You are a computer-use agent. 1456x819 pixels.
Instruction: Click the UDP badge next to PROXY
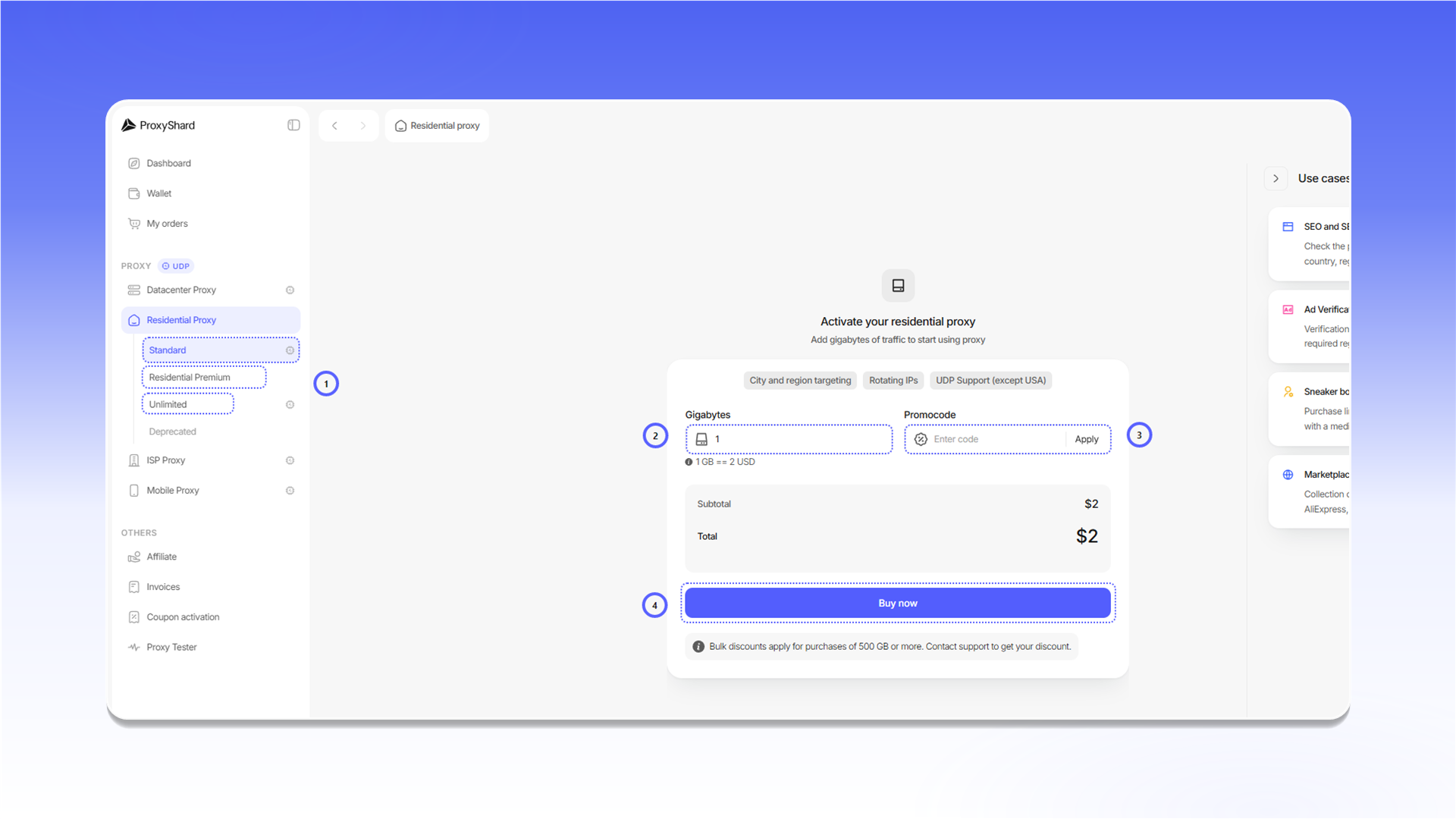point(176,266)
